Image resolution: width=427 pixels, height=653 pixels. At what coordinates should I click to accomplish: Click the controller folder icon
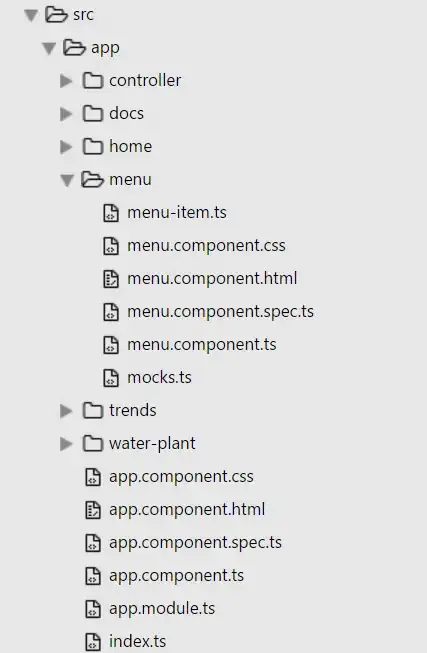(92, 80)
